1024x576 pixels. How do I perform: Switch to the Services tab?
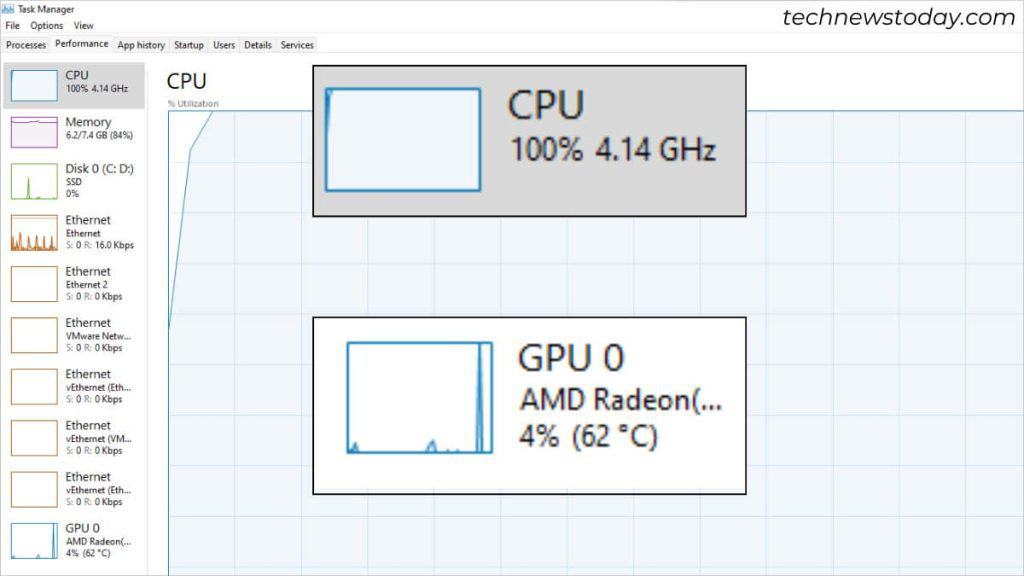(297, 45)
